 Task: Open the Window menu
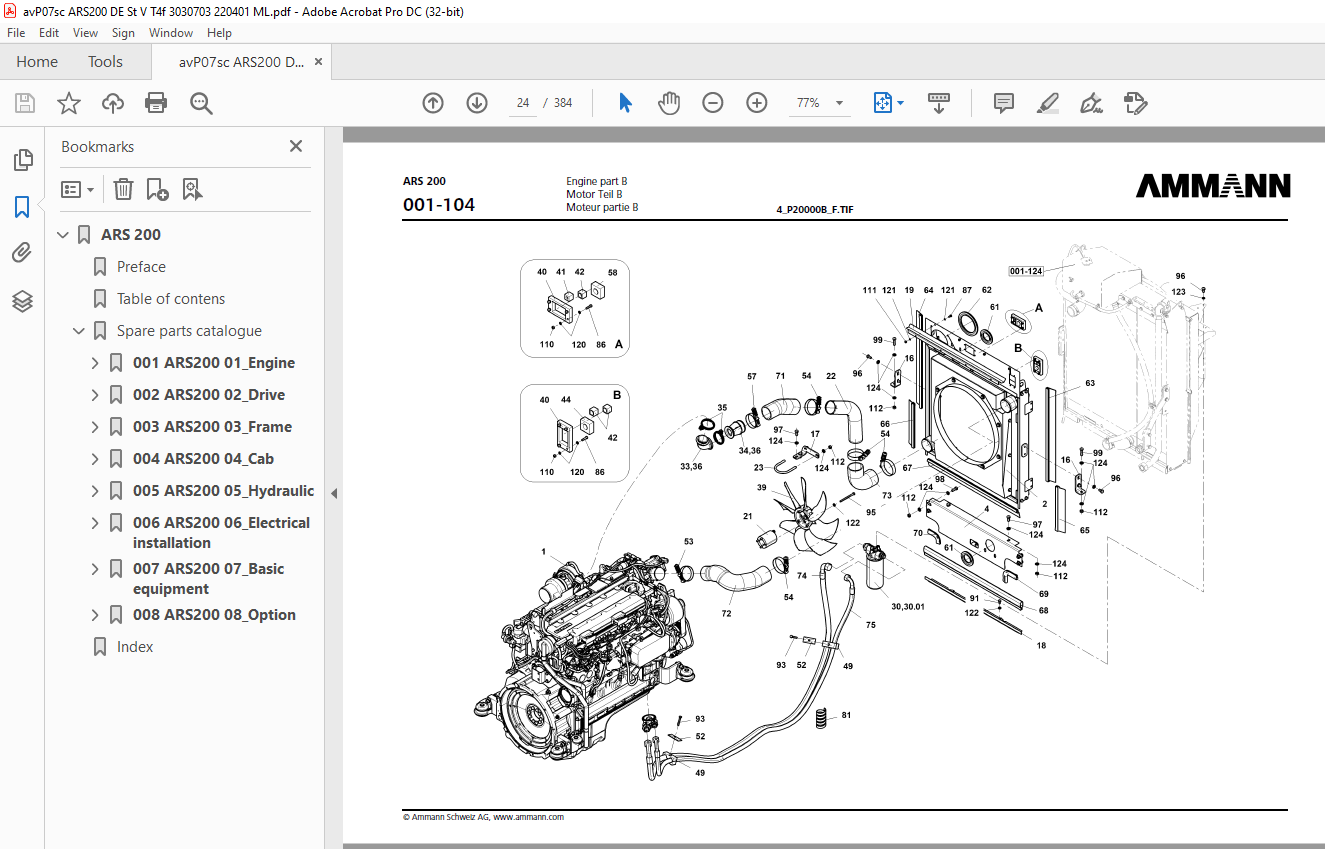click(x=171, y=33)
